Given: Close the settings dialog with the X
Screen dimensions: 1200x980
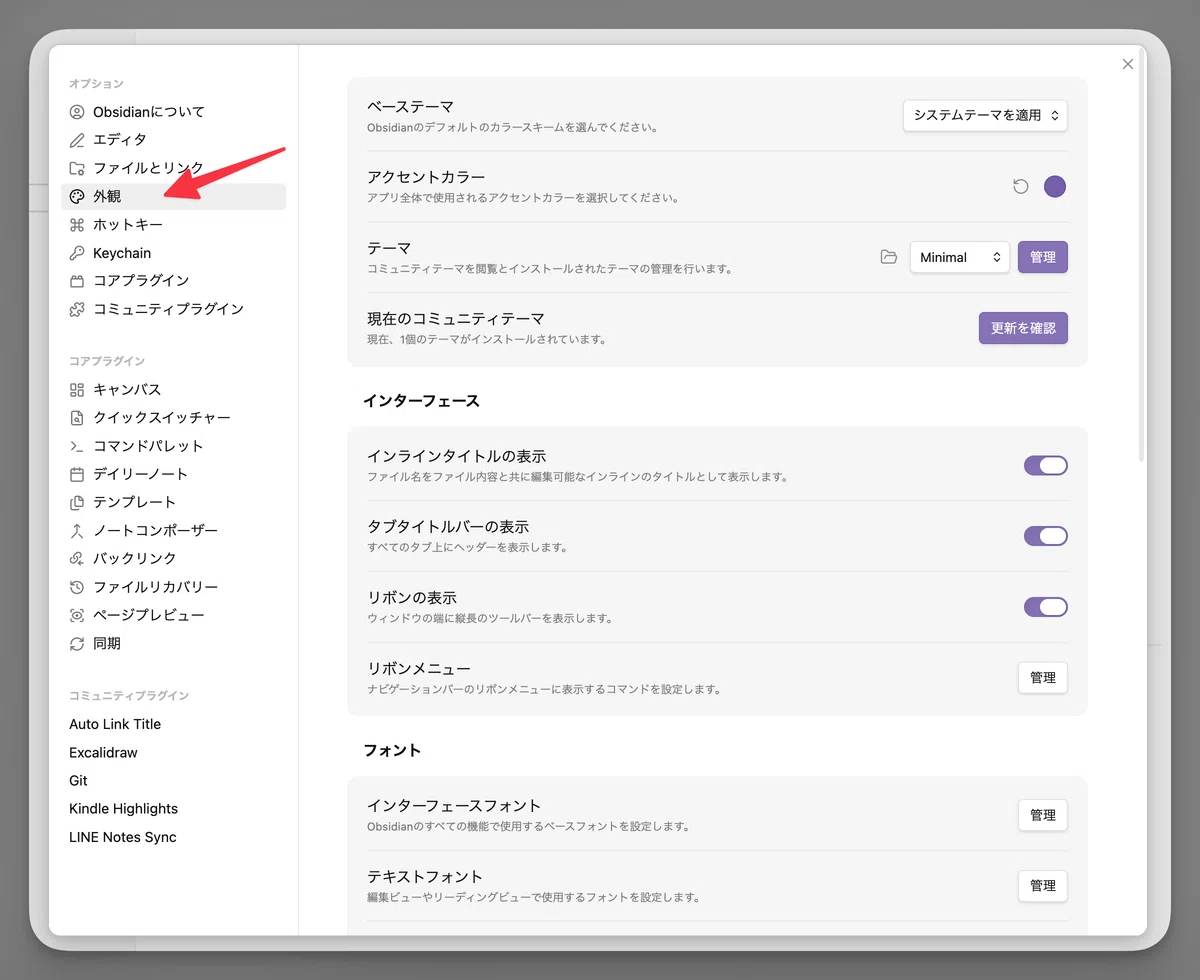Looking at the screenshot, I should [x=1128, y=64].
